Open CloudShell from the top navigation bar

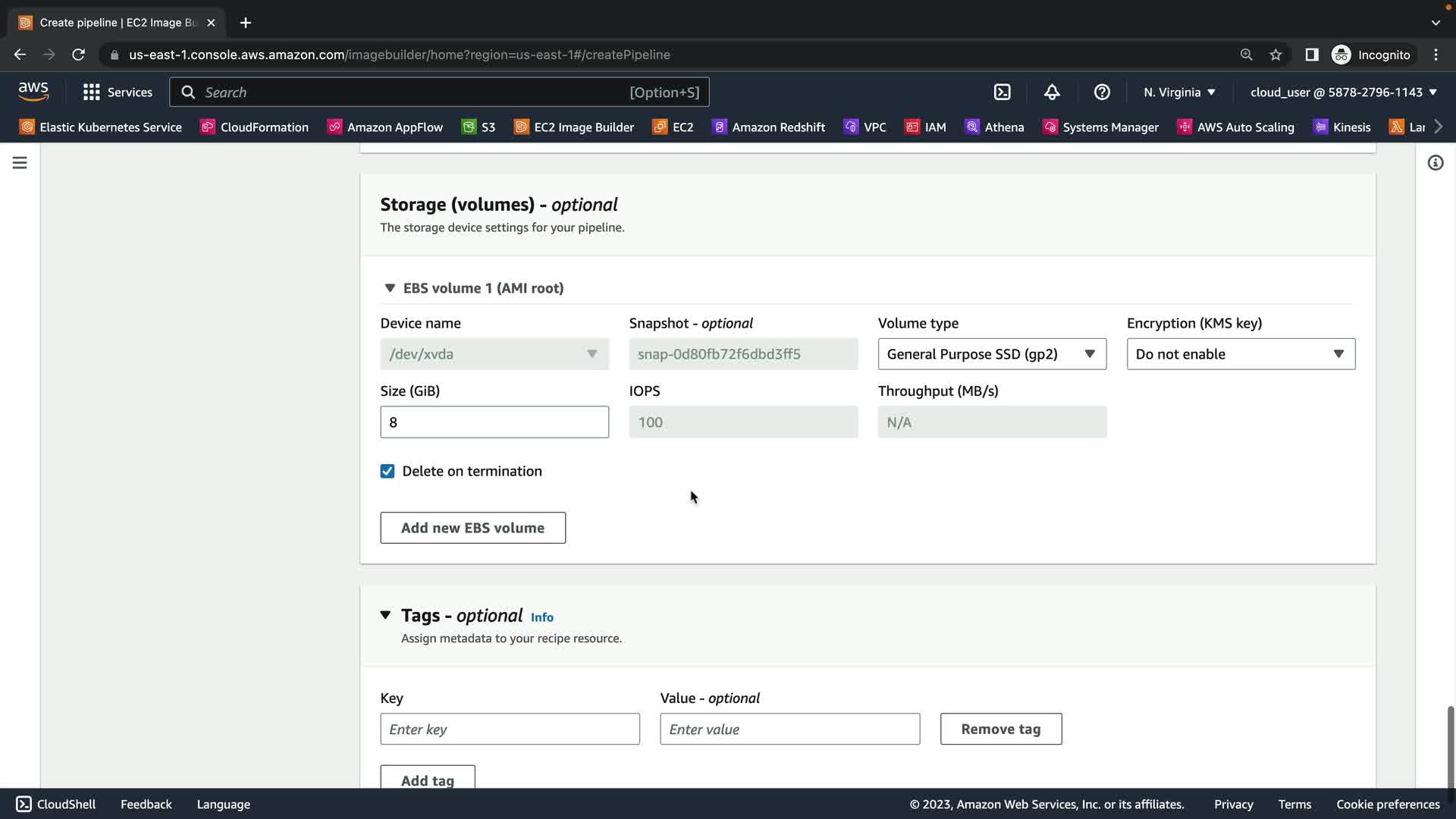click(x=1002, y=93)
